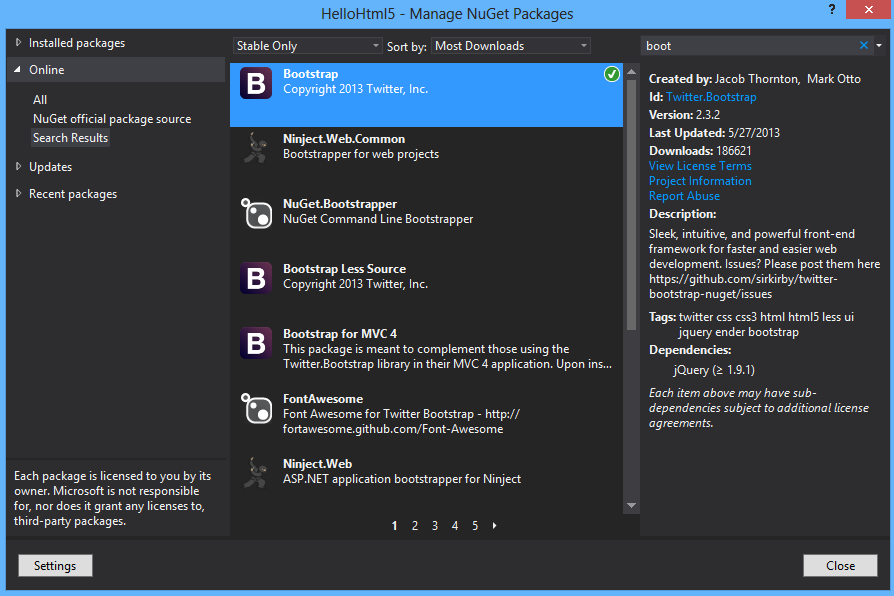Expand the Installed packages section
The height and width of the screenshot is (596, 894).
coord(18,43)
